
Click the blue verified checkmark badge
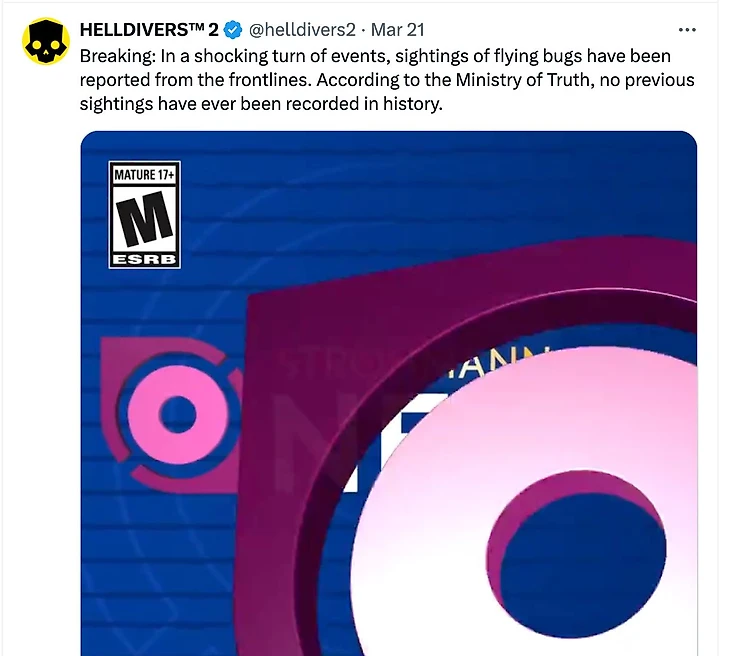[233, 30]
